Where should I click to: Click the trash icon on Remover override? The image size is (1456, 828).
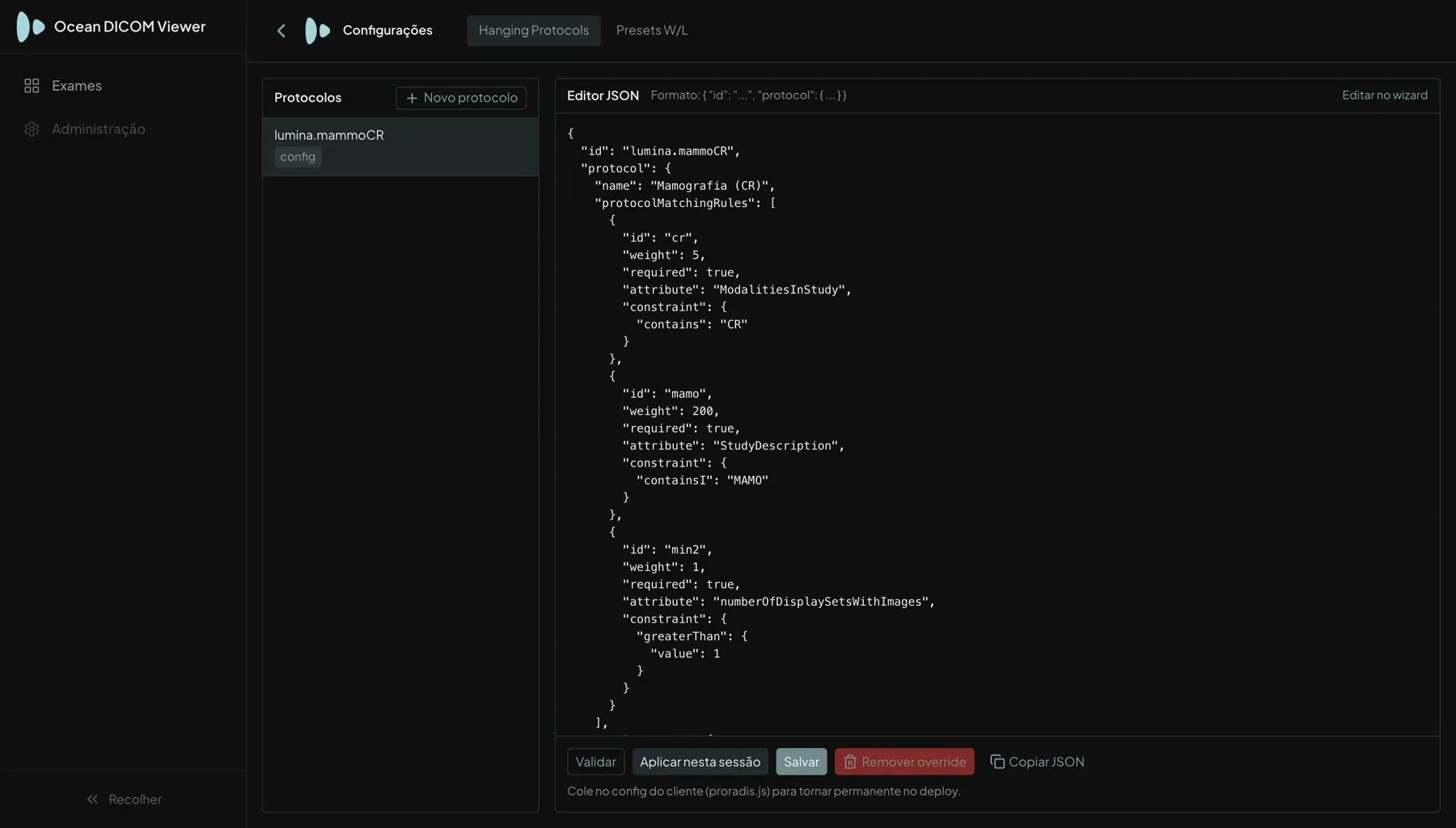(850, 762)
